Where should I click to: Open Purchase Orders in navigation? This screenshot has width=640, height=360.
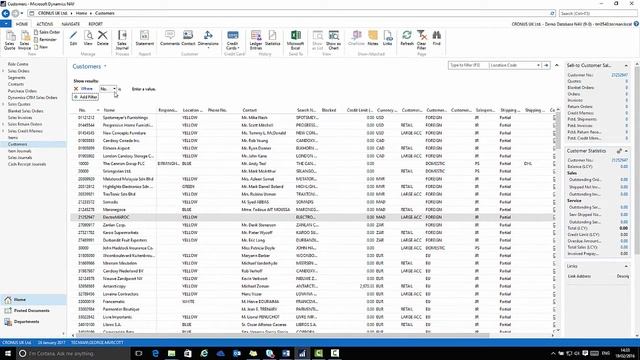pyautogui.click(x=22, y=91)
